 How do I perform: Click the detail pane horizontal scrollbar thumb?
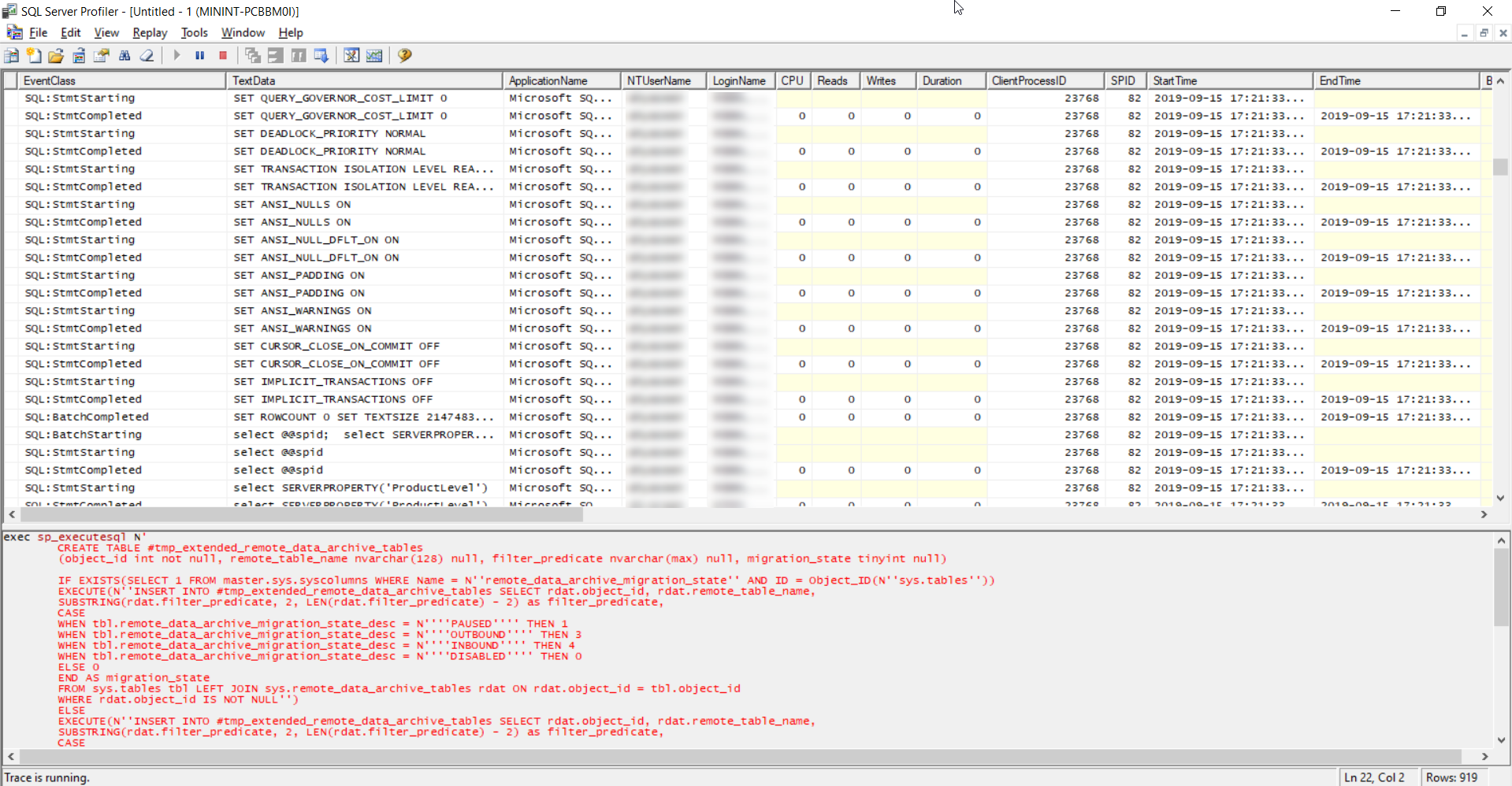coord(741,756)
